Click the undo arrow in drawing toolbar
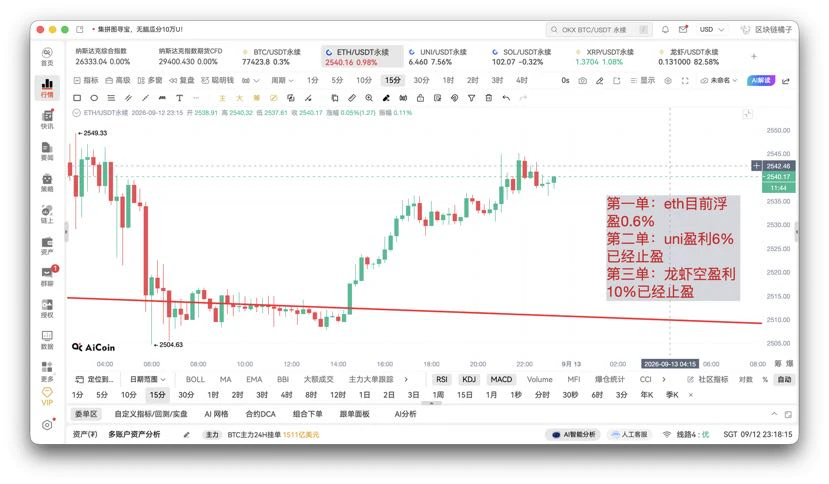 pyautogui.click(x=506, y=98)
